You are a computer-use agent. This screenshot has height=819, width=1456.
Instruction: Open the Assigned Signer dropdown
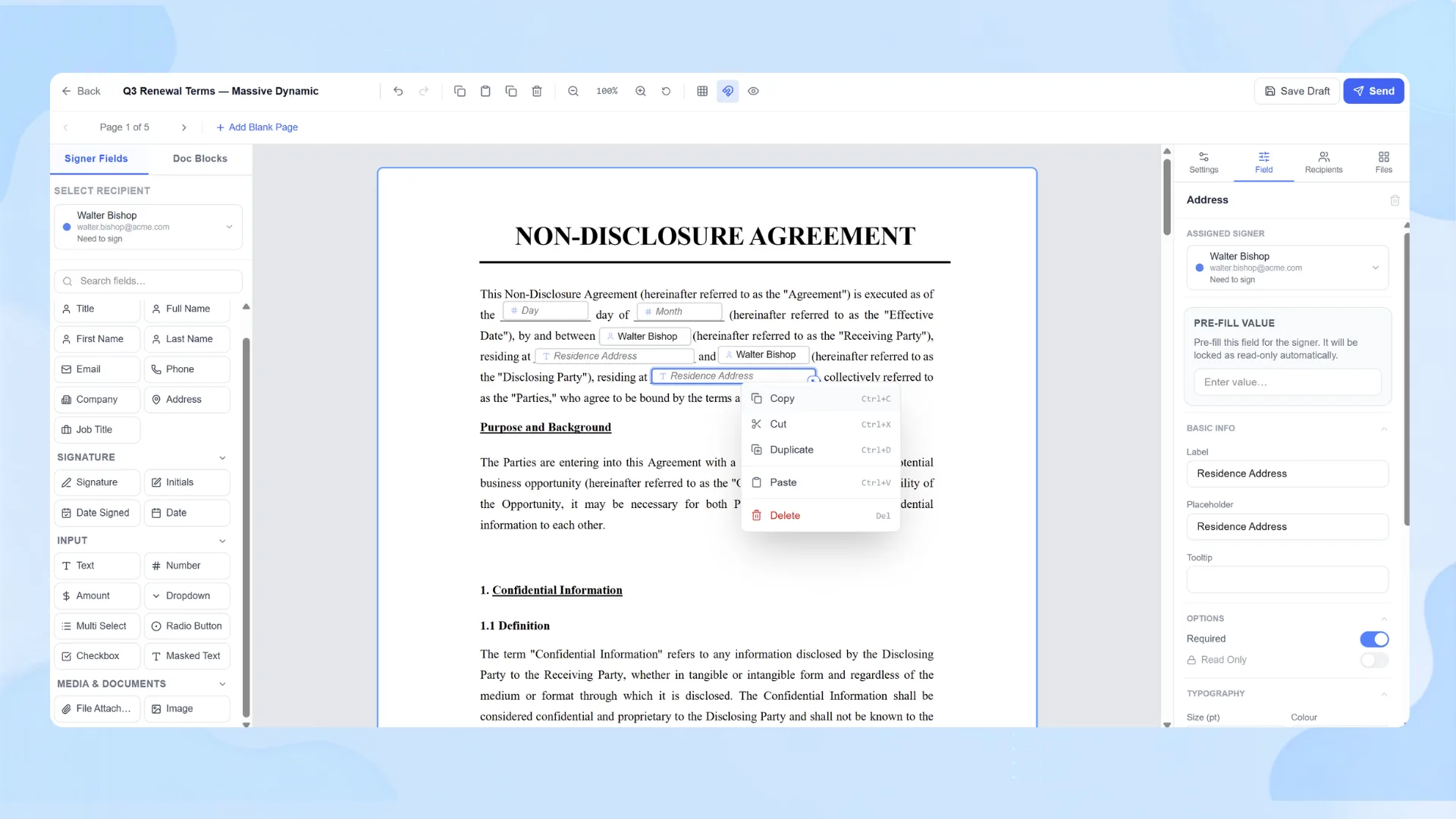[1287, 268]
